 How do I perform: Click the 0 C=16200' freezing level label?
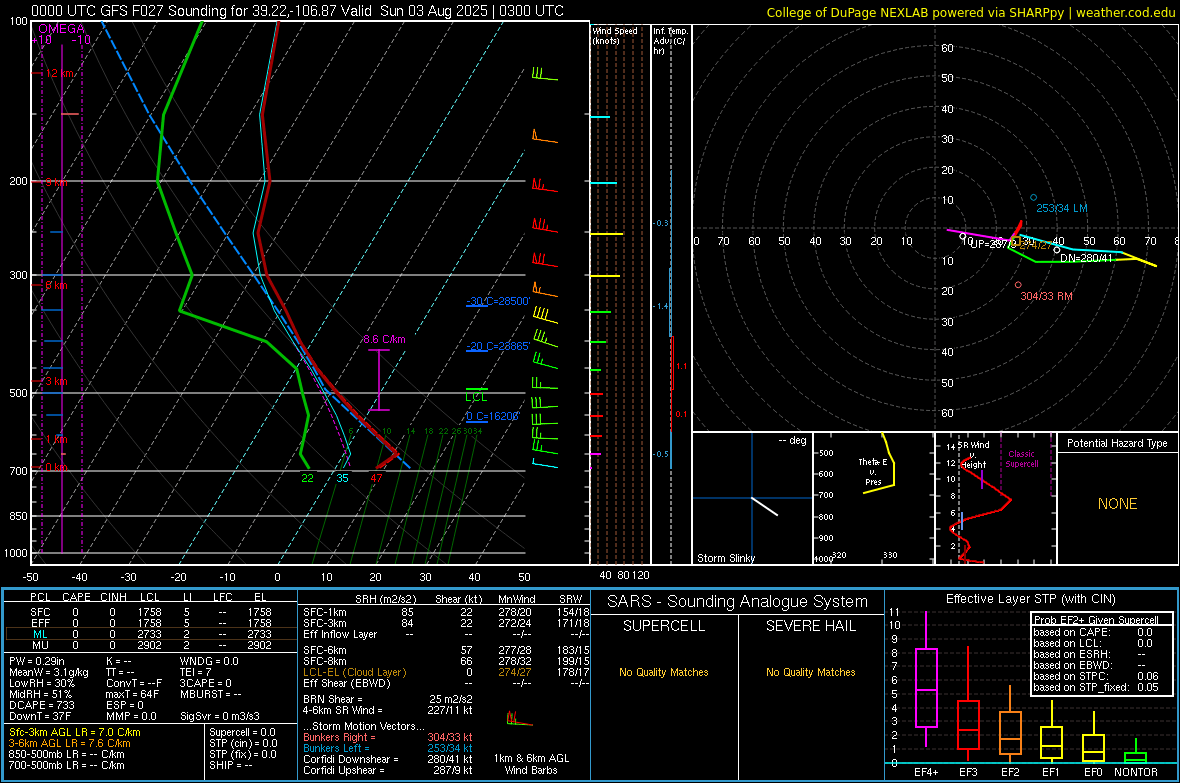point(492,416)
